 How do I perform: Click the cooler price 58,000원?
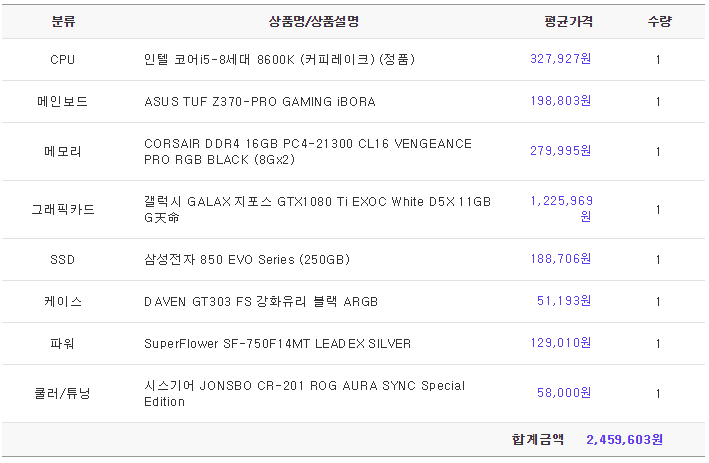point(564,392)
